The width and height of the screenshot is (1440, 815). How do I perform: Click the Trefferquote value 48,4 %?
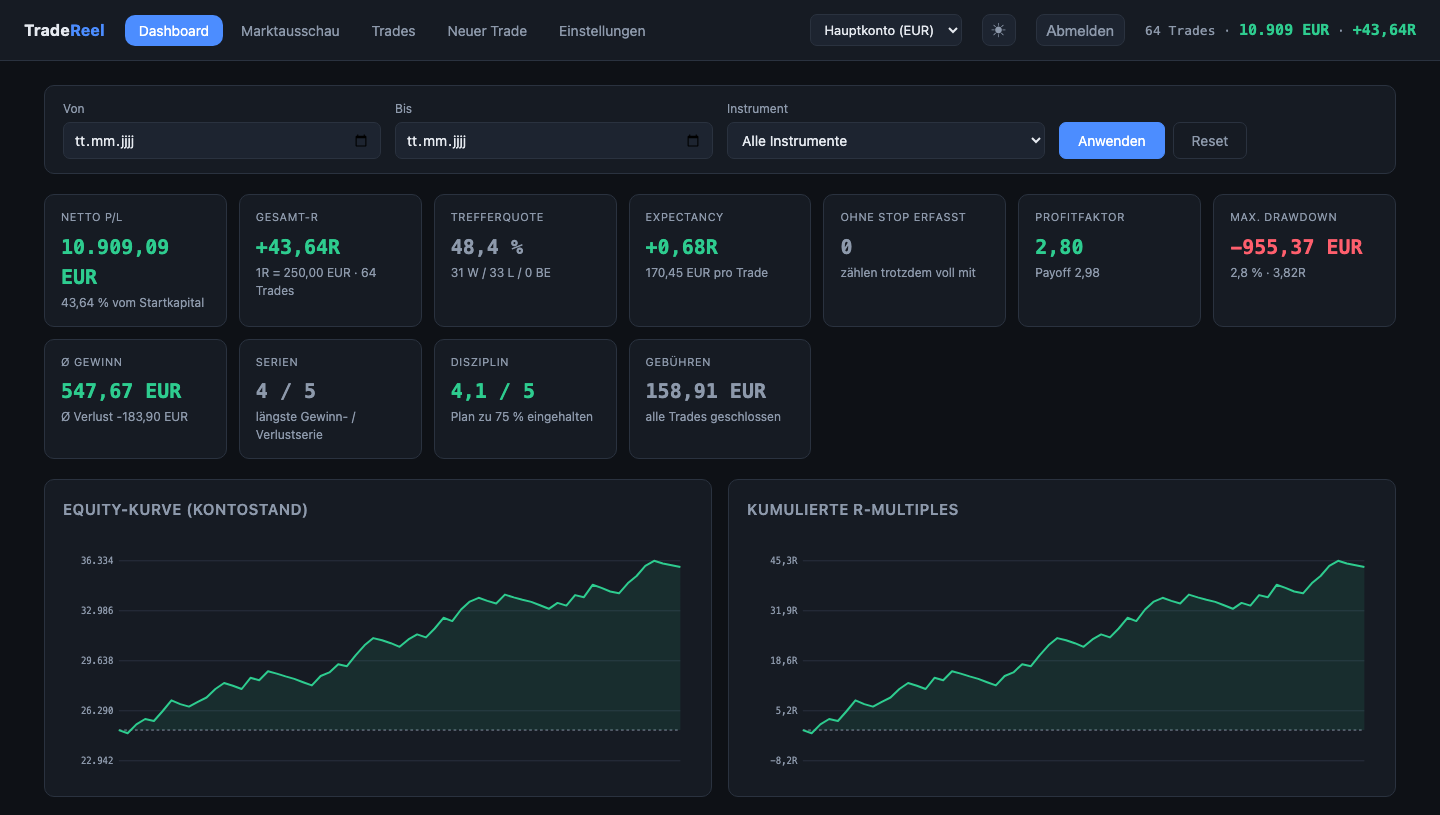(x=487, y=247)
